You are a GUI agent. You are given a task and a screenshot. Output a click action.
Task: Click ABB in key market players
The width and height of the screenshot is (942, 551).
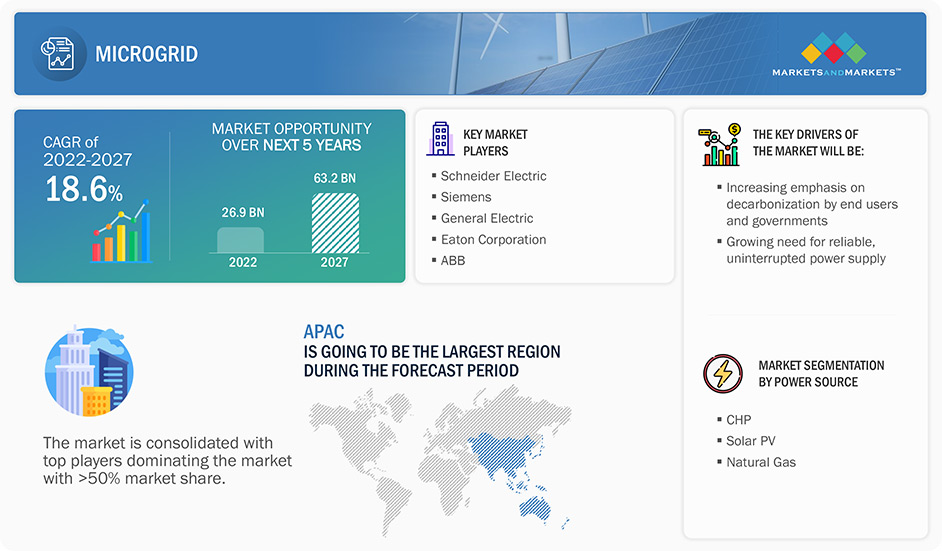[453, 261]
